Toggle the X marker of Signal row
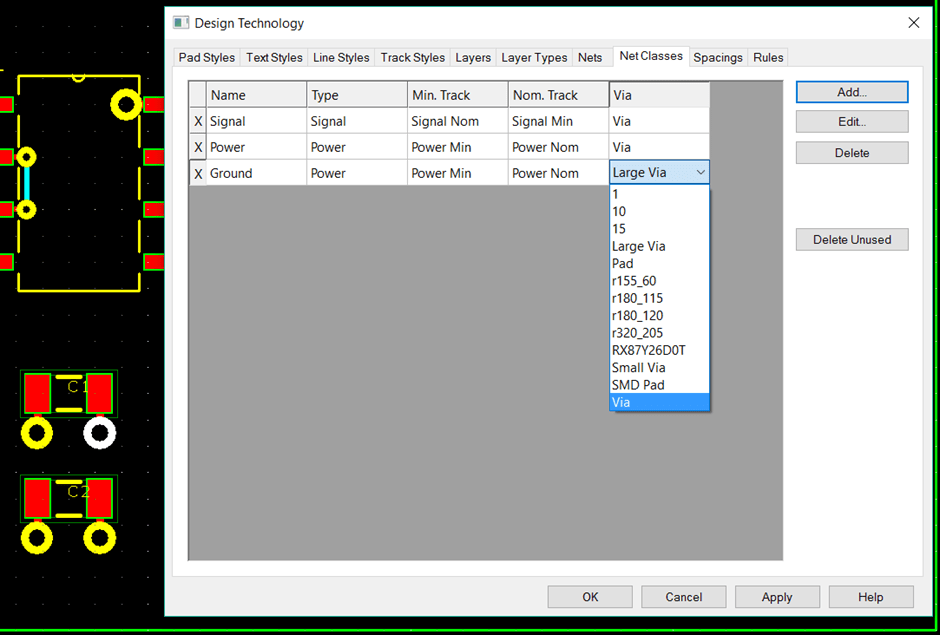940x635 pixels. pyautogui.click(x=198, y=122)
